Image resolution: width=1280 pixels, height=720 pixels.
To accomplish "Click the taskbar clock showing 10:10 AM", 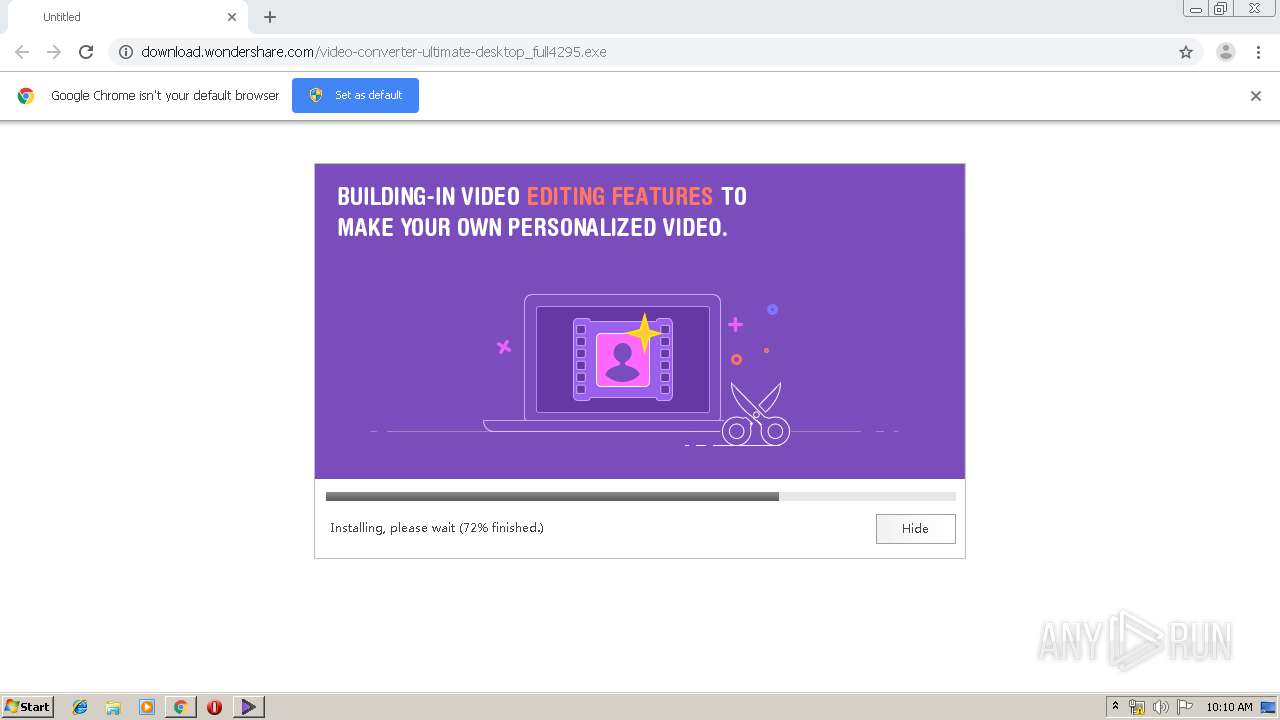I will pos(1229,707).
